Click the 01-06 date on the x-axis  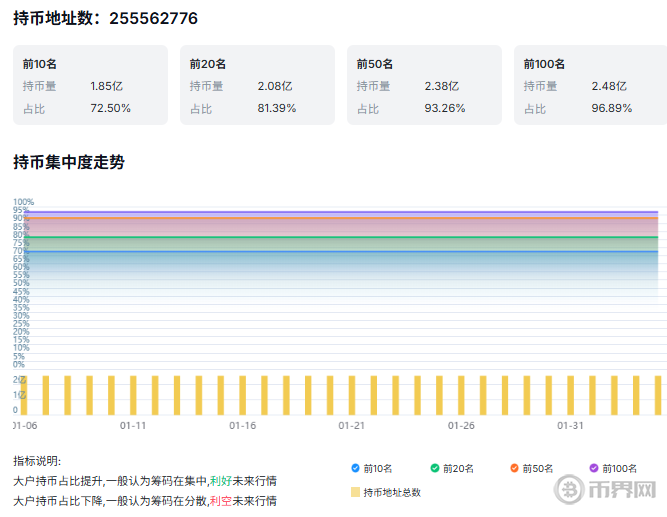click(25, 425)
